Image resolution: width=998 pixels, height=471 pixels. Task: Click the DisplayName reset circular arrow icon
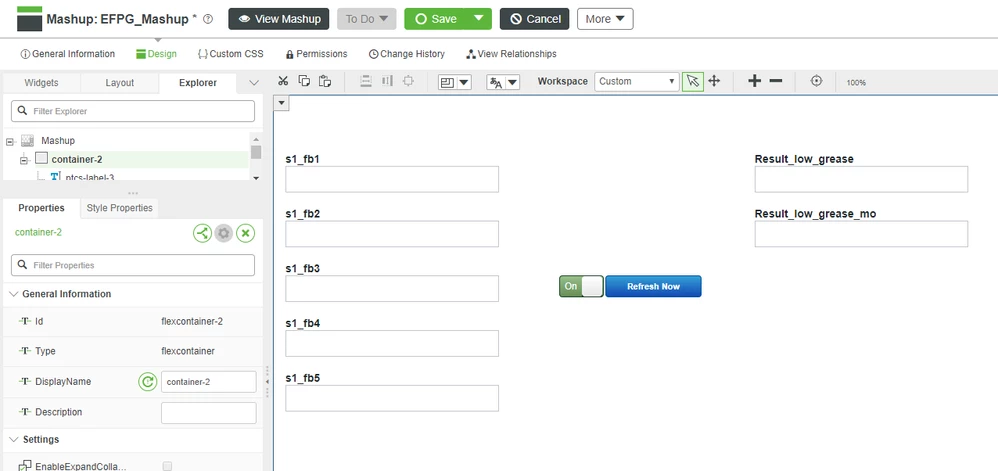click(x=148, y=382)
